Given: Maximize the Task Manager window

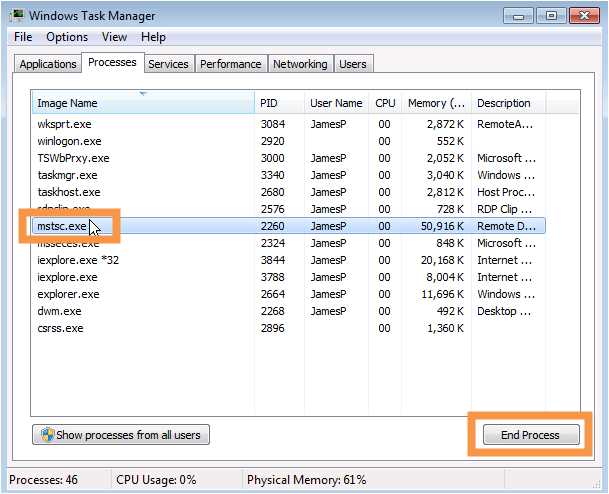Looking at the screenshot, I should click(551, 16).
